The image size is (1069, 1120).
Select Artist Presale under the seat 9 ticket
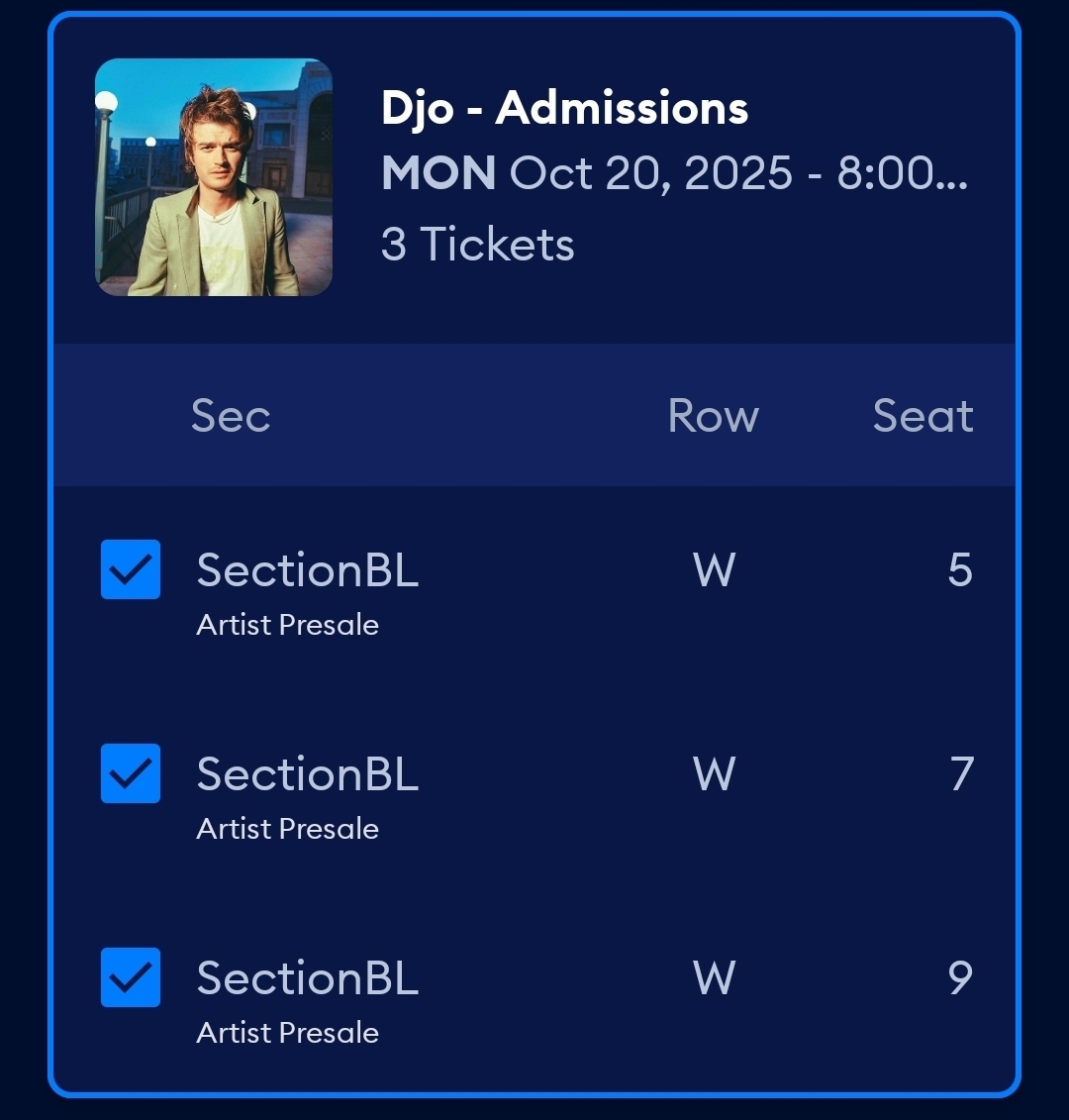(288, 1033)
